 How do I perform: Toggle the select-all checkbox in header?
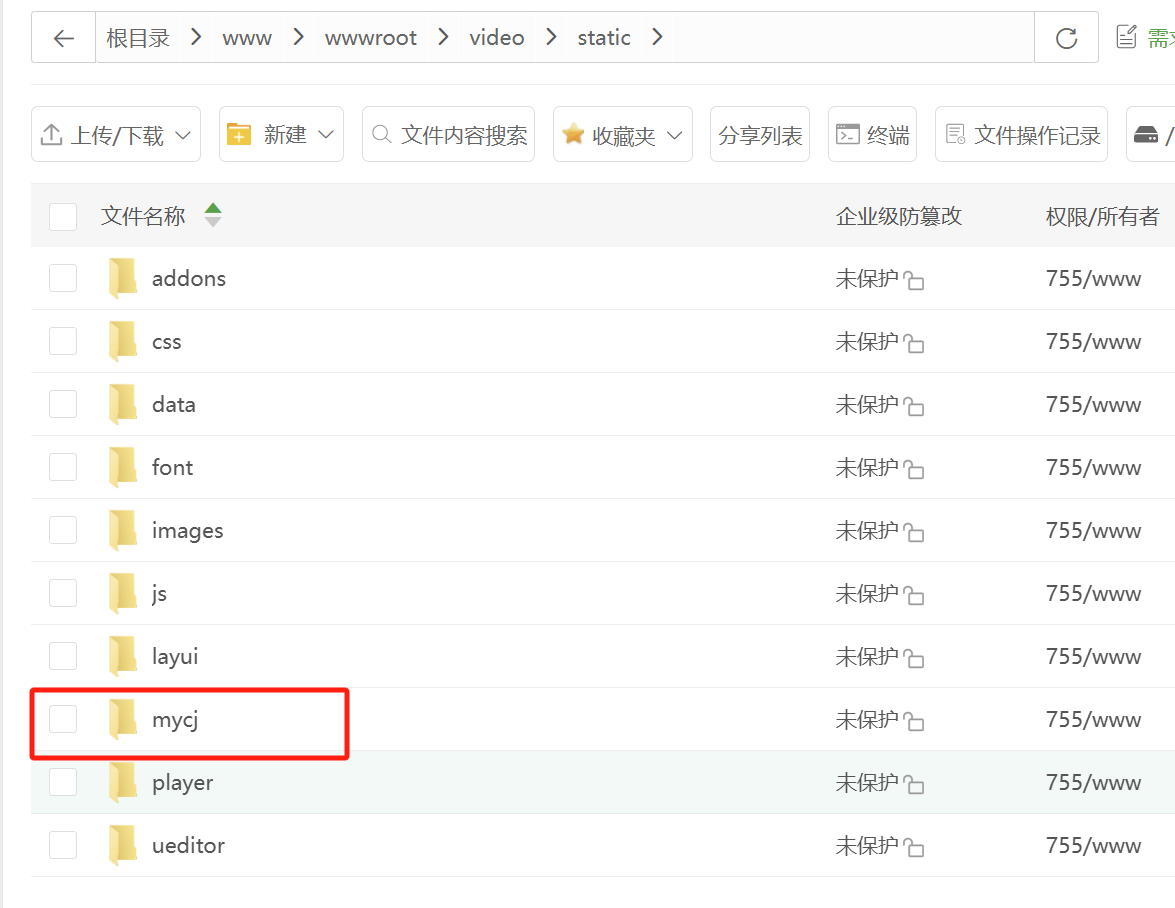coord(63,216)
